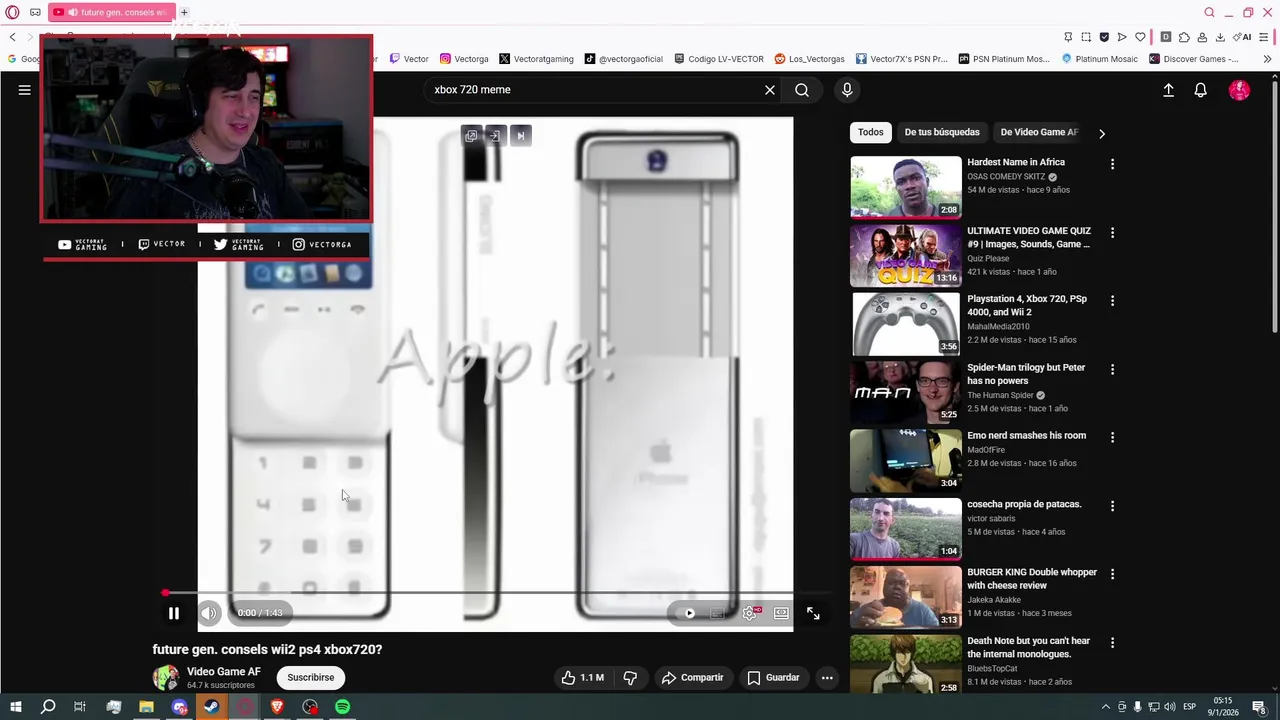Run the YouTube search with magnifier button

[x=802, y=90]
